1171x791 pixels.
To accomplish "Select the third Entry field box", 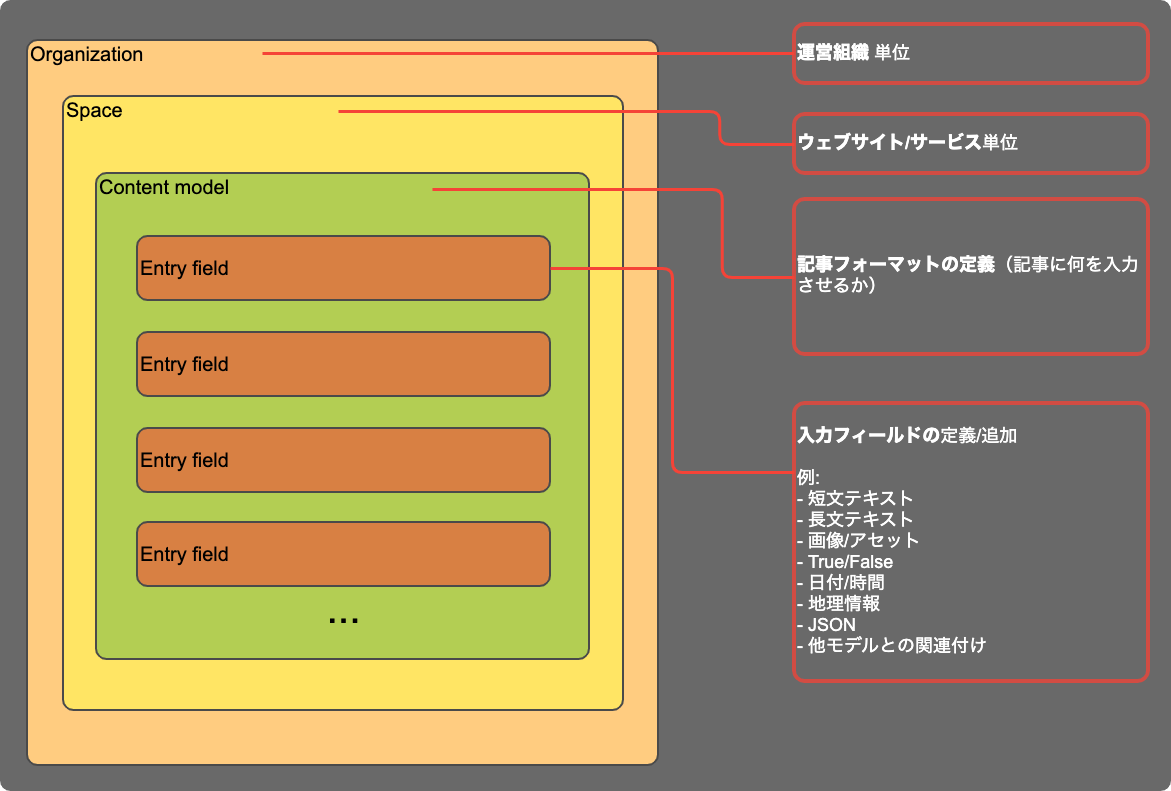I will [343, 460].
